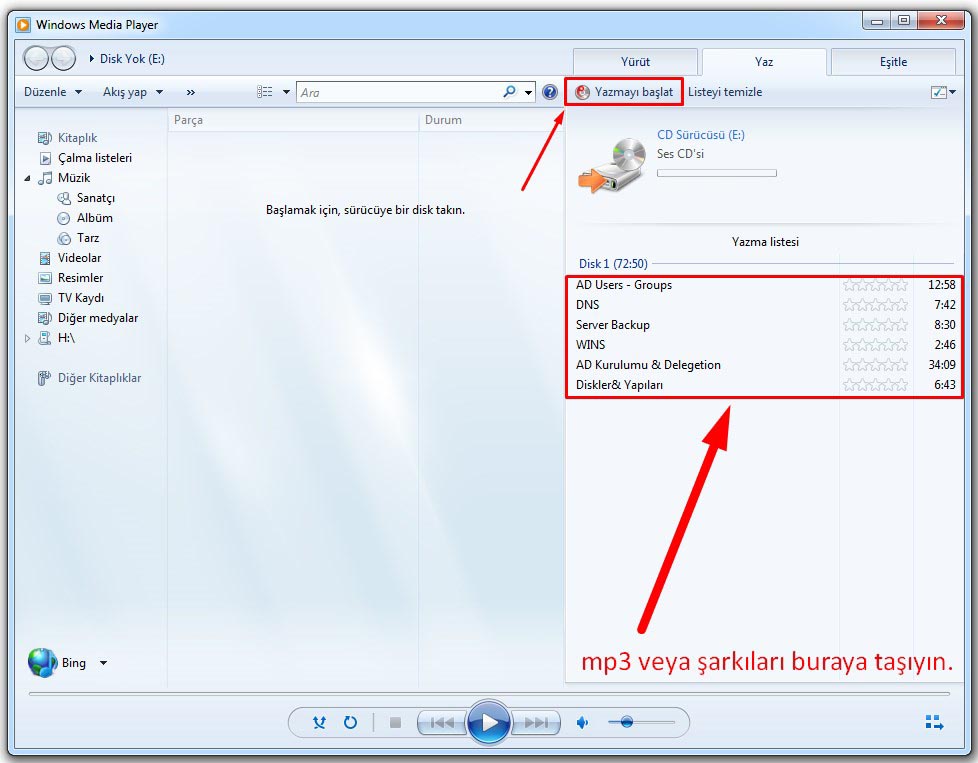Open the Akış yap dropdown menu
The height and width of the screenshot is (763, 978).
coord(132,92)
